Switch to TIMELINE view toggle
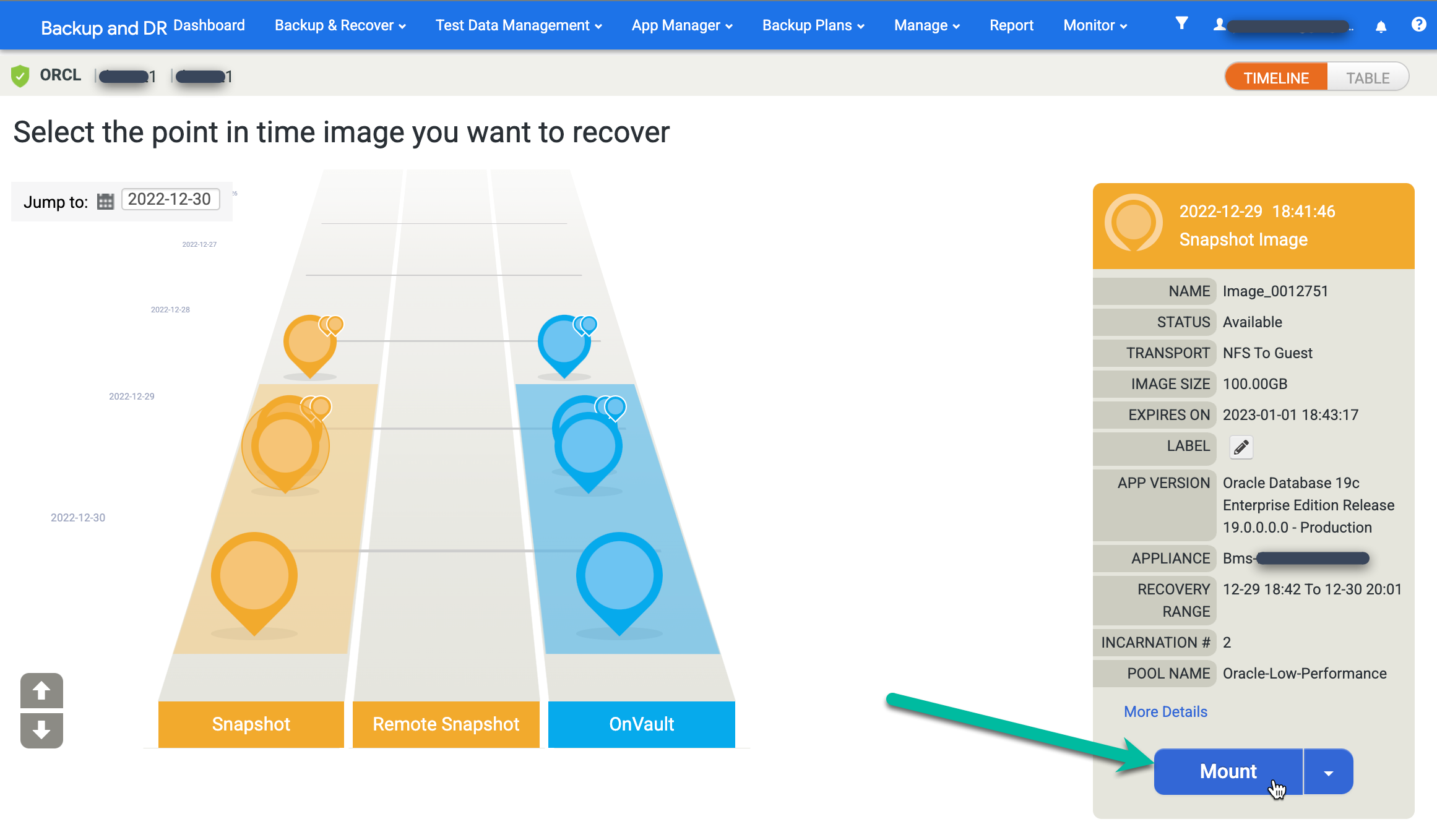The width and height of the screenshot is (1437, 840). pyautogui.click(x=1277, y=77)
